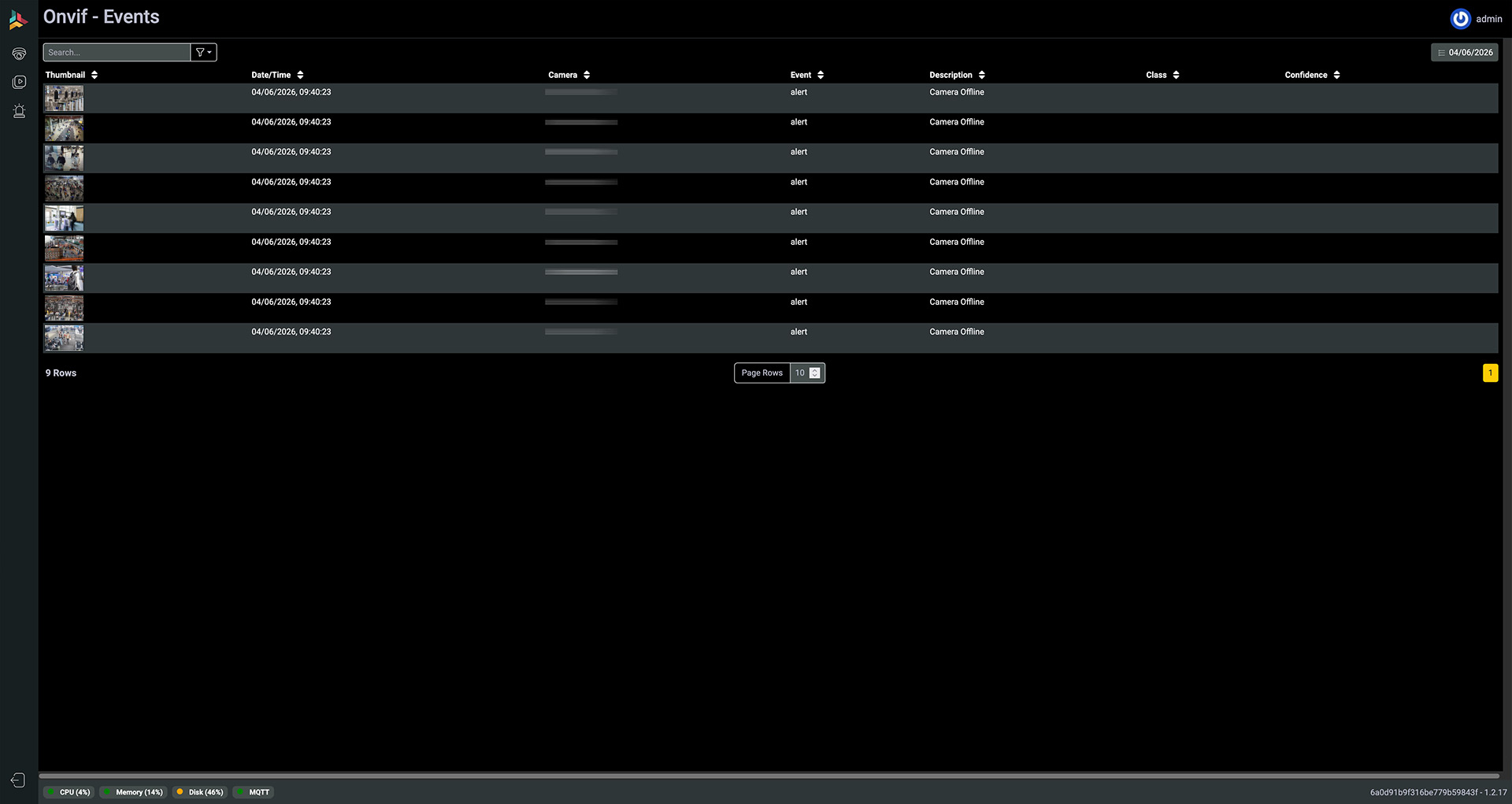1512x804 pixels.
Task: Click the version text ending in 1.2.17
Action: (1438, 792)
